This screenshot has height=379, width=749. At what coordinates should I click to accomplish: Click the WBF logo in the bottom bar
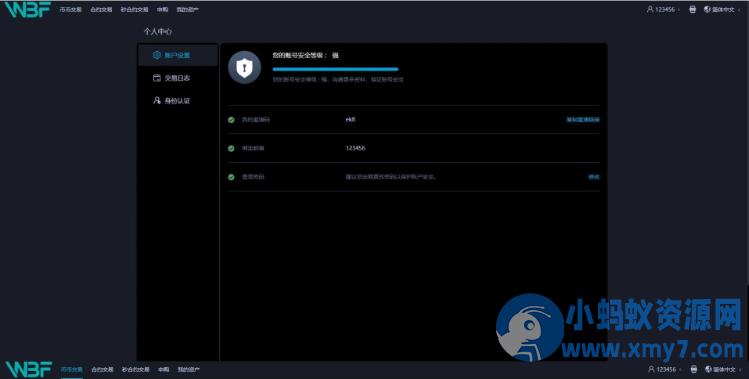[28, 369]
